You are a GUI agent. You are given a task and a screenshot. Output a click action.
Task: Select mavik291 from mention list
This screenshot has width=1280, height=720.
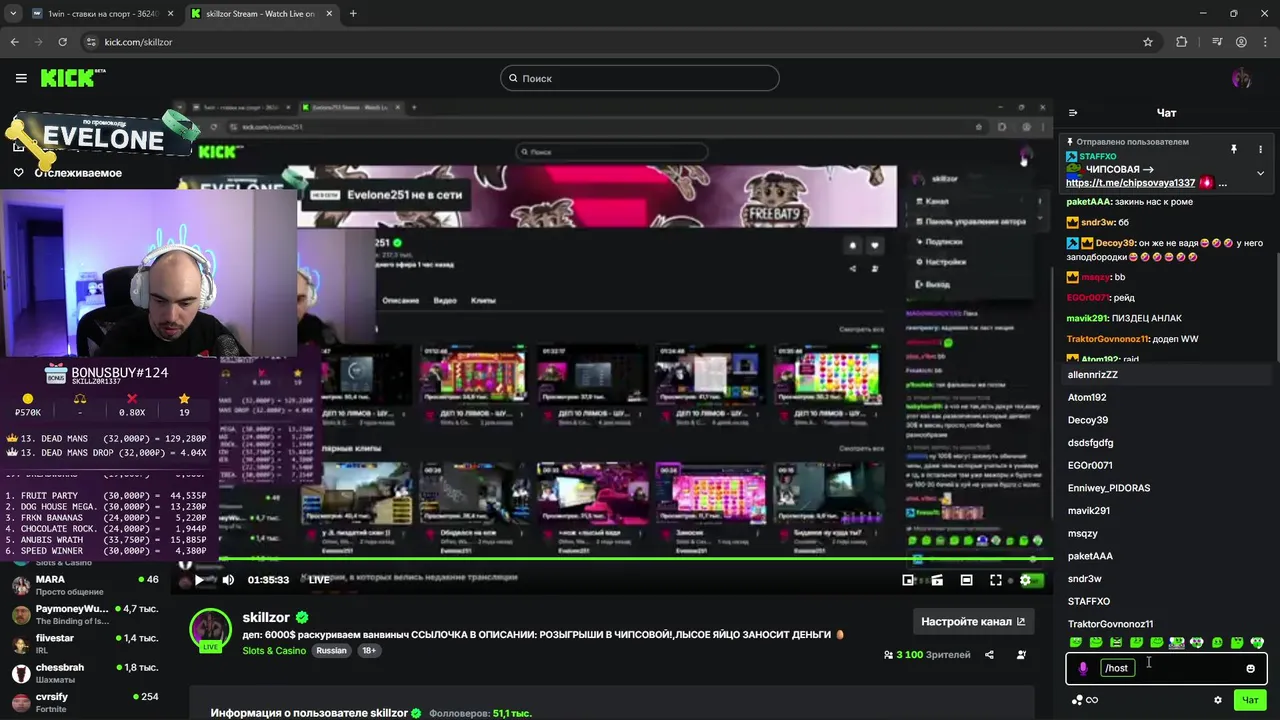1166,511
